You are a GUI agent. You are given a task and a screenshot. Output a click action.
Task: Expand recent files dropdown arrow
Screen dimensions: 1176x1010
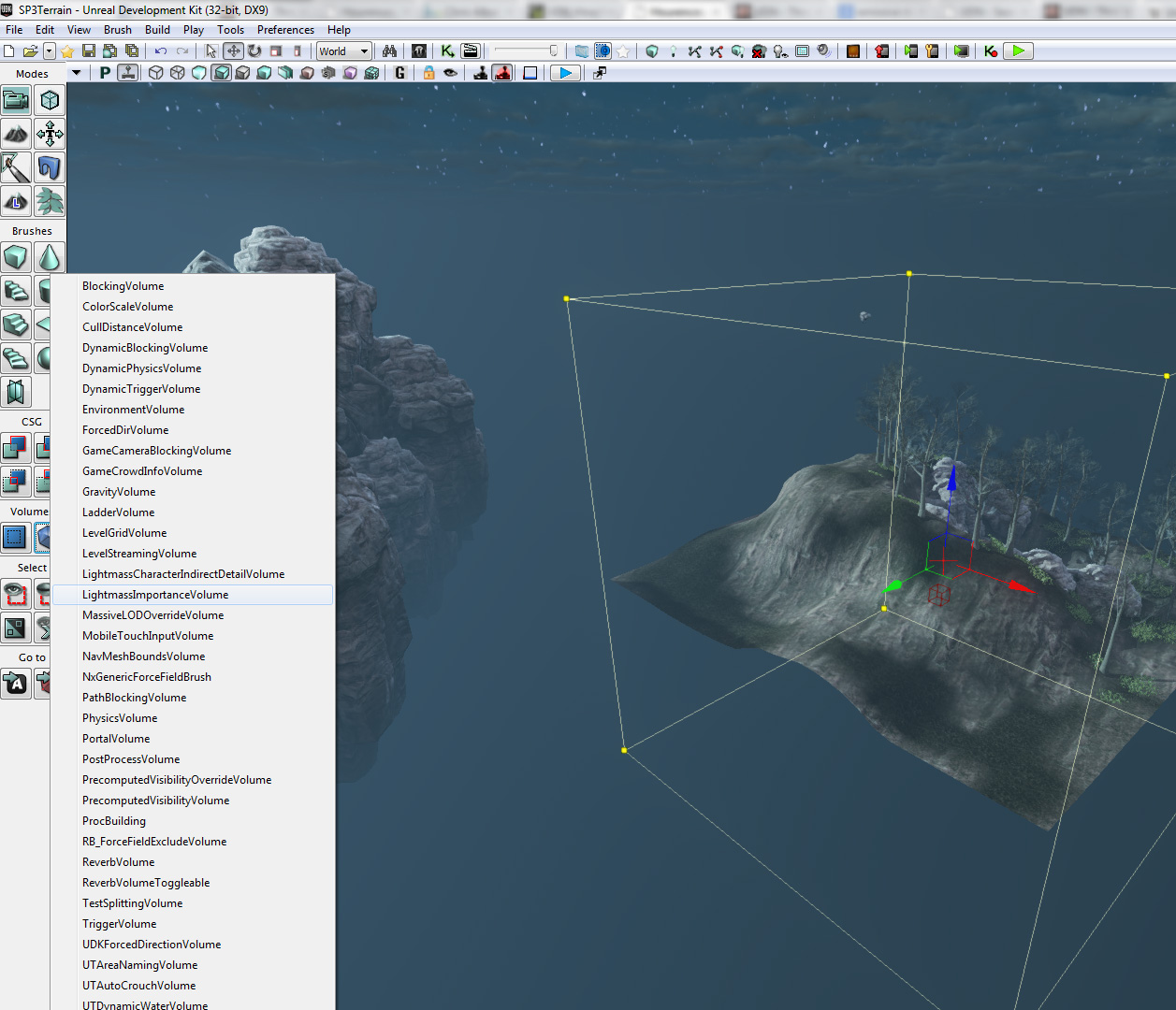coord(50,51)
